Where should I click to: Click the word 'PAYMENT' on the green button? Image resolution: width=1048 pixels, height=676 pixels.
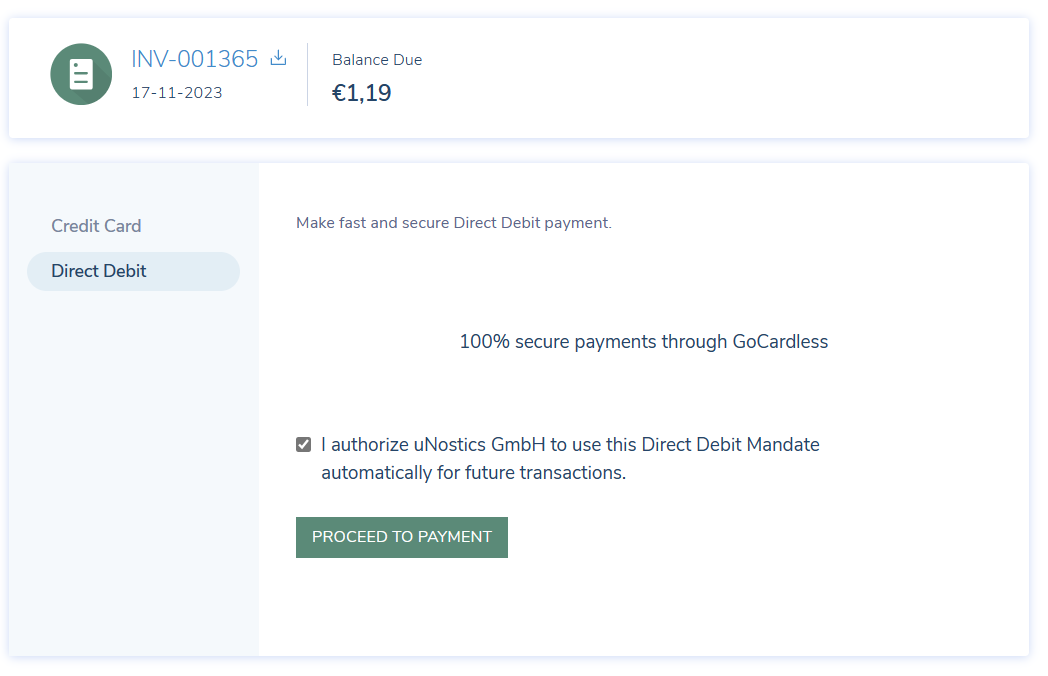pyautogui.click(x=454, y=537)
